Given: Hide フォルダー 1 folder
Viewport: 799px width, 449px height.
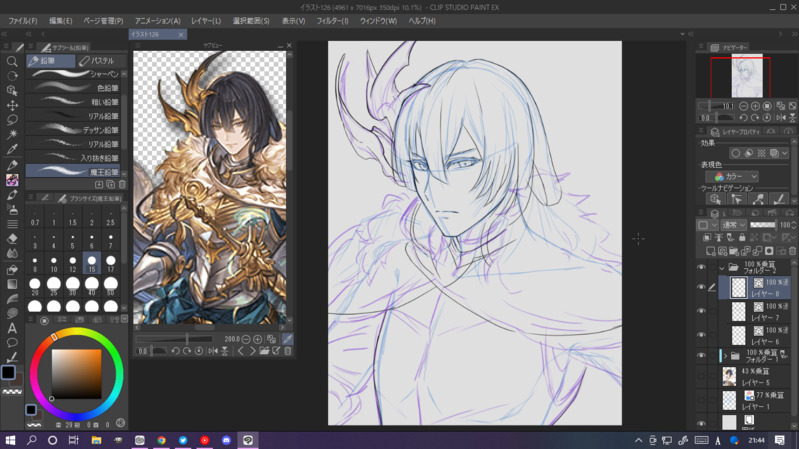Looking at the screenshot, I should pos(701,355).
